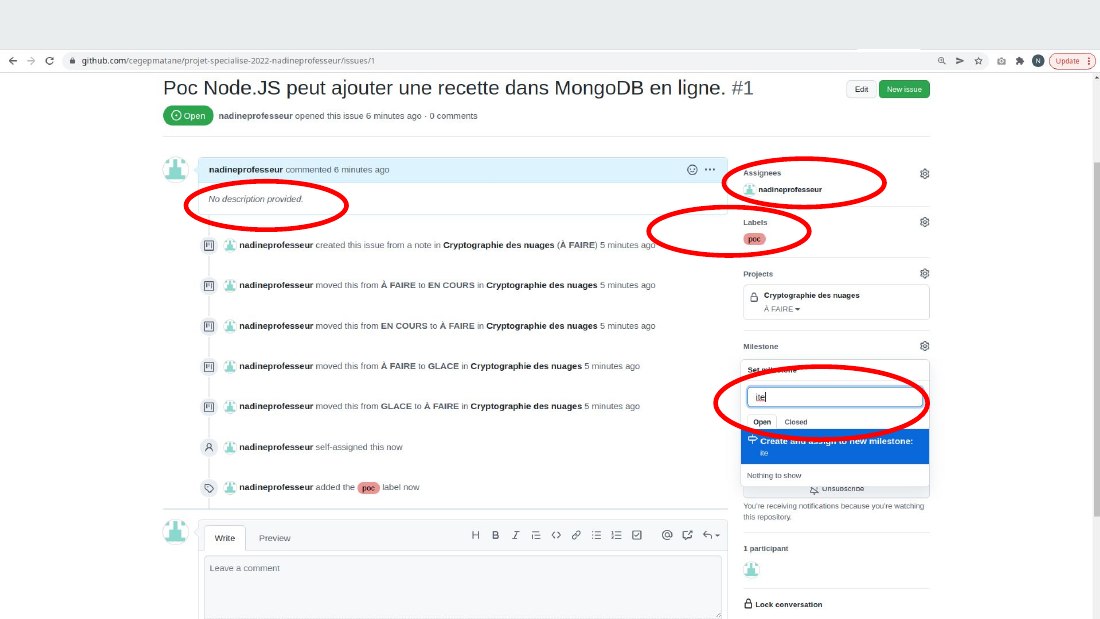The width and height of the screenshot is (1100, 619).
Task: Click the Edit issue title button
Action: (861, 89)
